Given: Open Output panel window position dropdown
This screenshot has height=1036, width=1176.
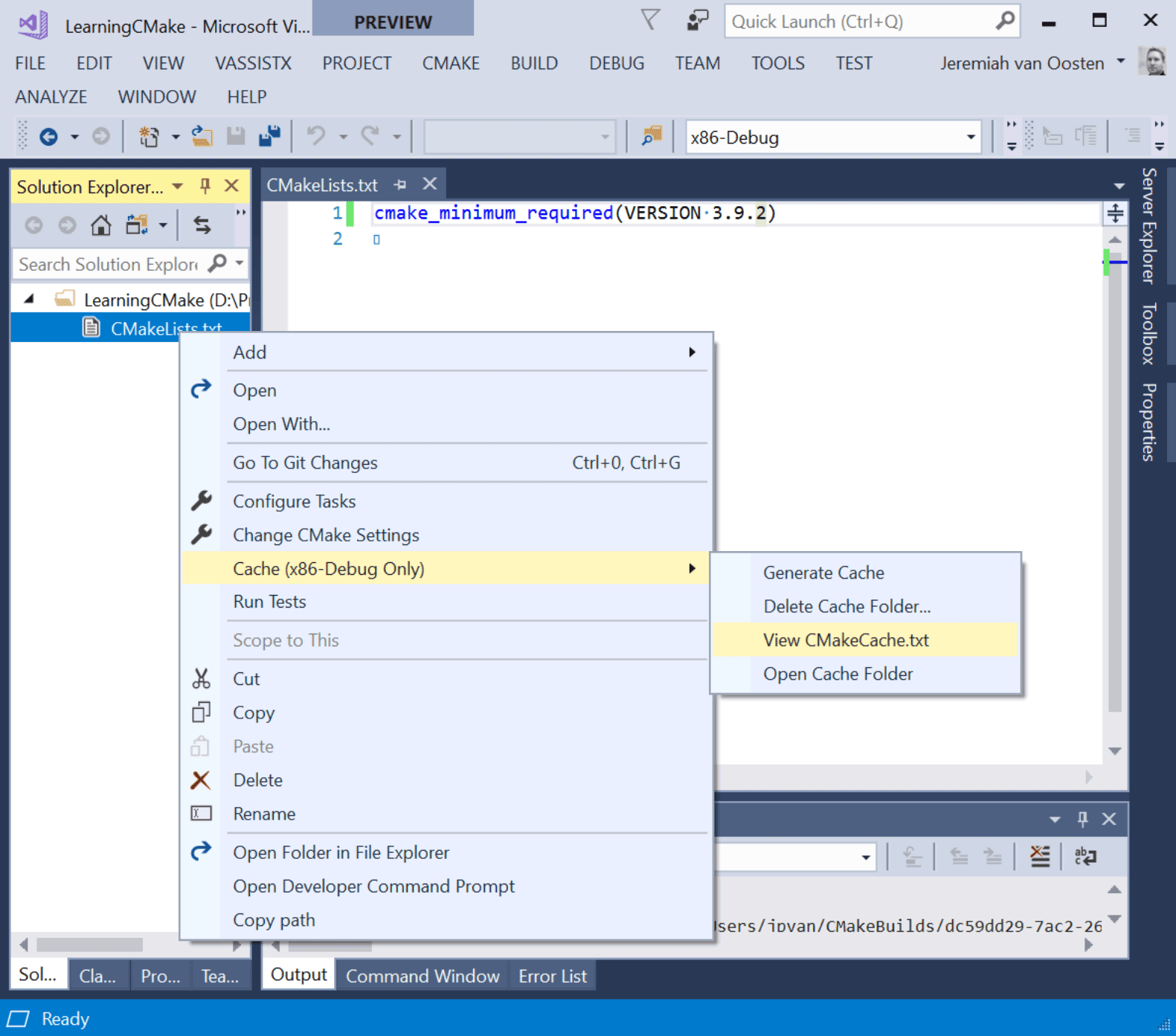Looking at the screenshot, I should (1055, 820).
